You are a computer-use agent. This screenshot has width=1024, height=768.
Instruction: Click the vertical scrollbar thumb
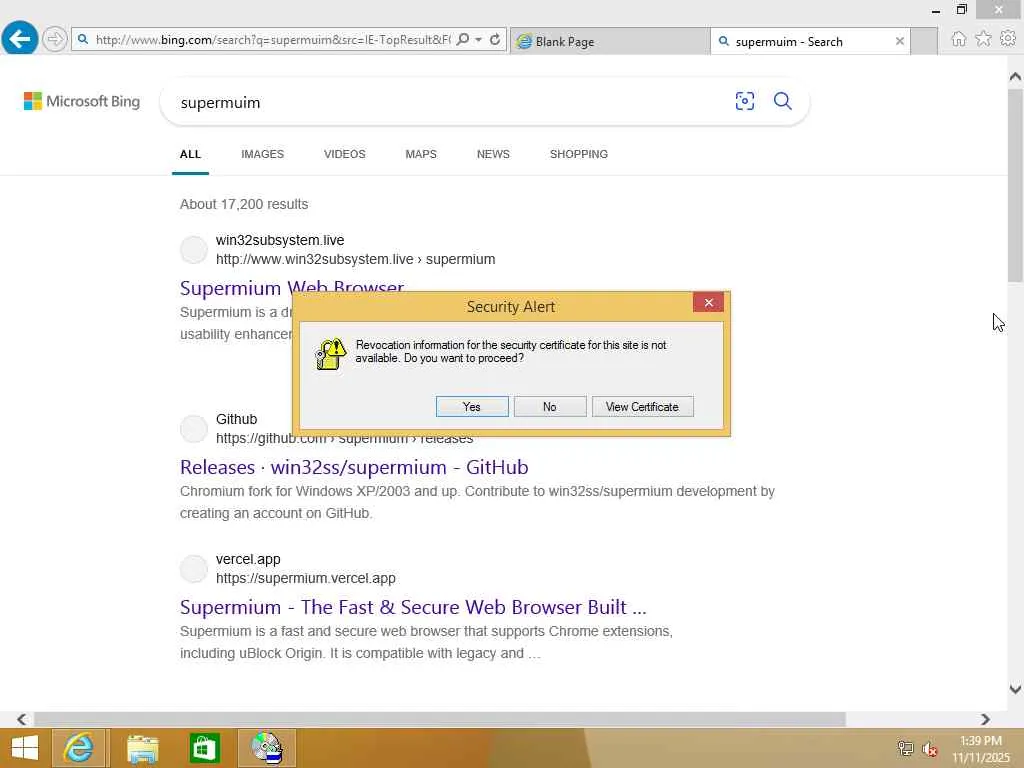point(1015,185)
